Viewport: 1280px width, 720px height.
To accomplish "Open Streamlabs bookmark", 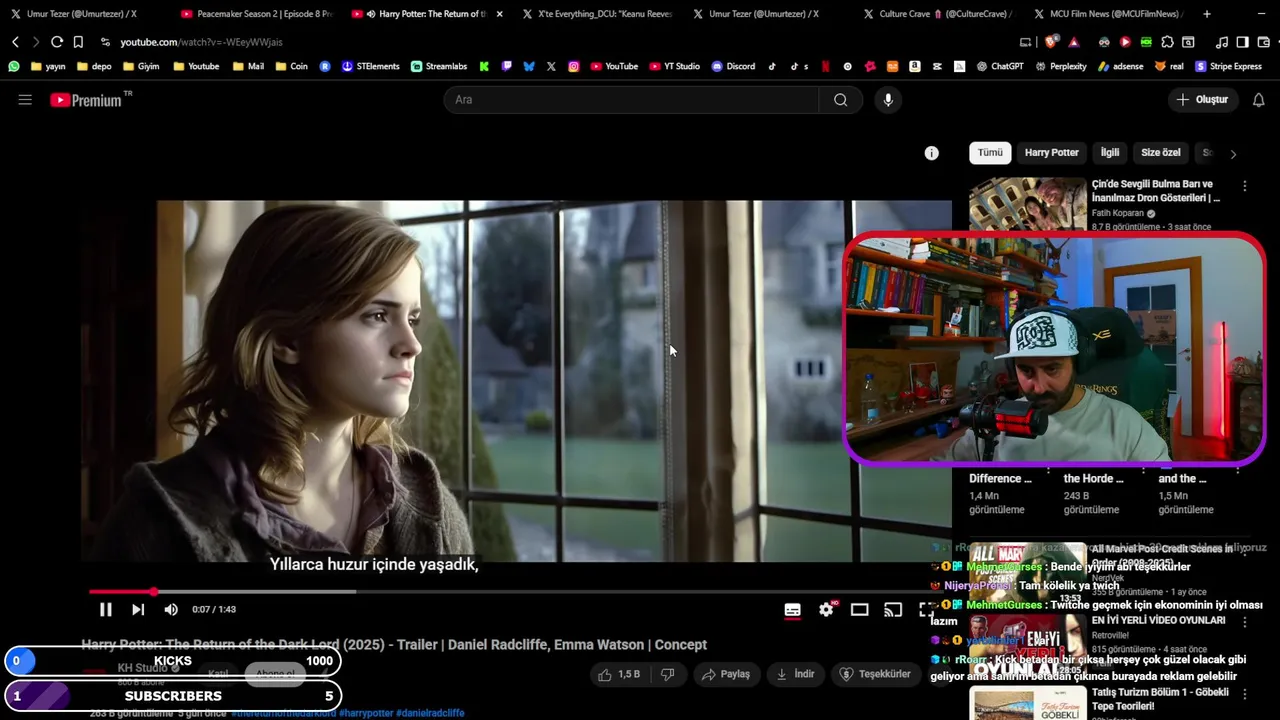I will click(439, 66).
